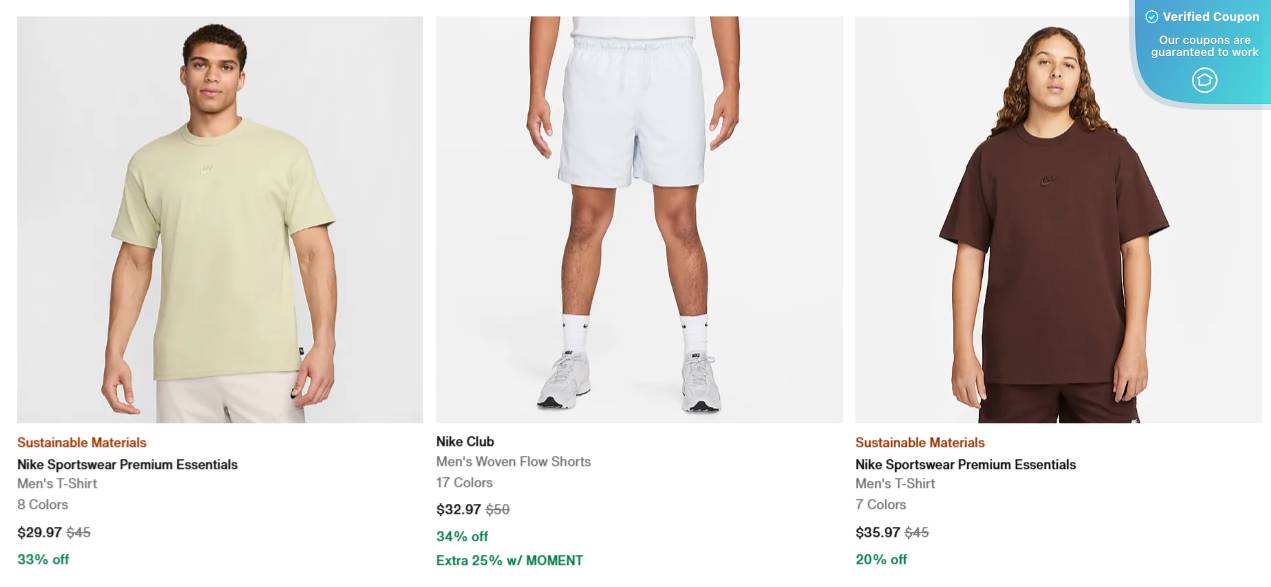1271x587 pixels.
Task: Click the Nike Club product title
Action: 465,441
